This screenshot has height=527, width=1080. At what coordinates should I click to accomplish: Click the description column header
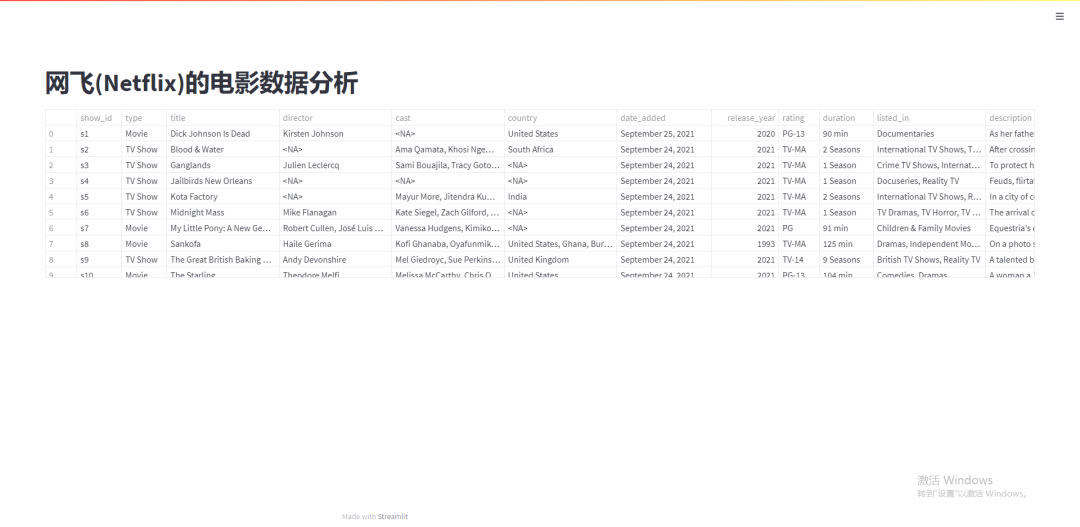1010,118
